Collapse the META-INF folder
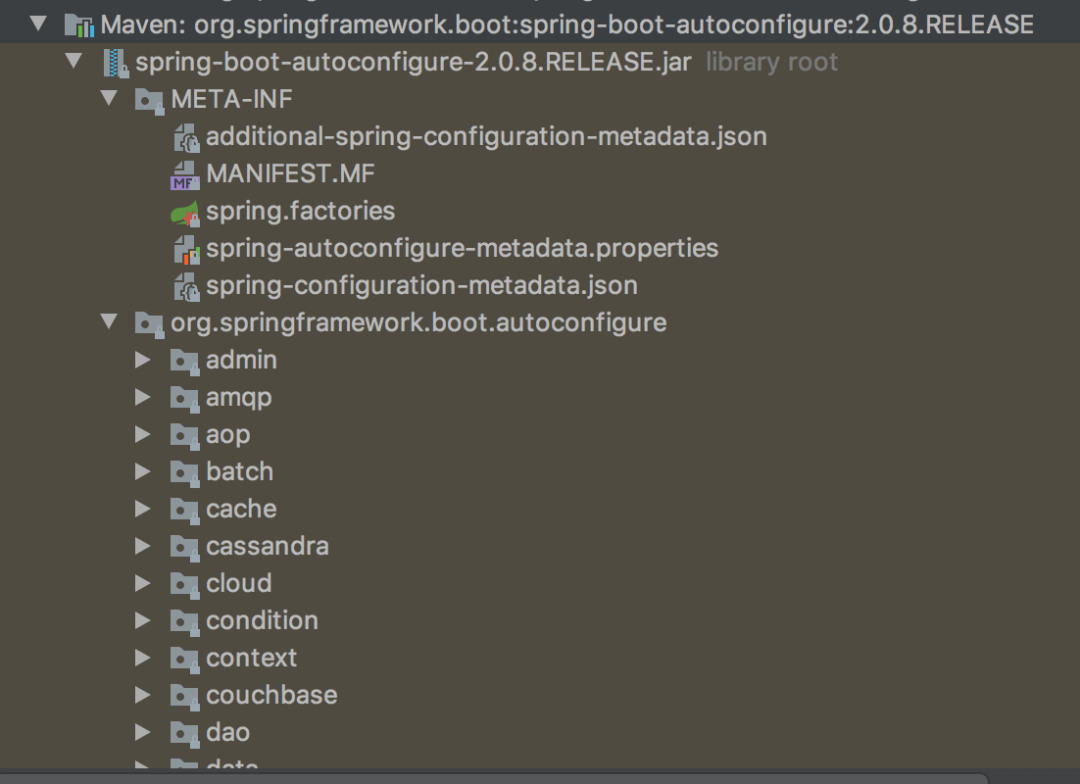Screen dimensions: 1080x784 pos(108,99)
